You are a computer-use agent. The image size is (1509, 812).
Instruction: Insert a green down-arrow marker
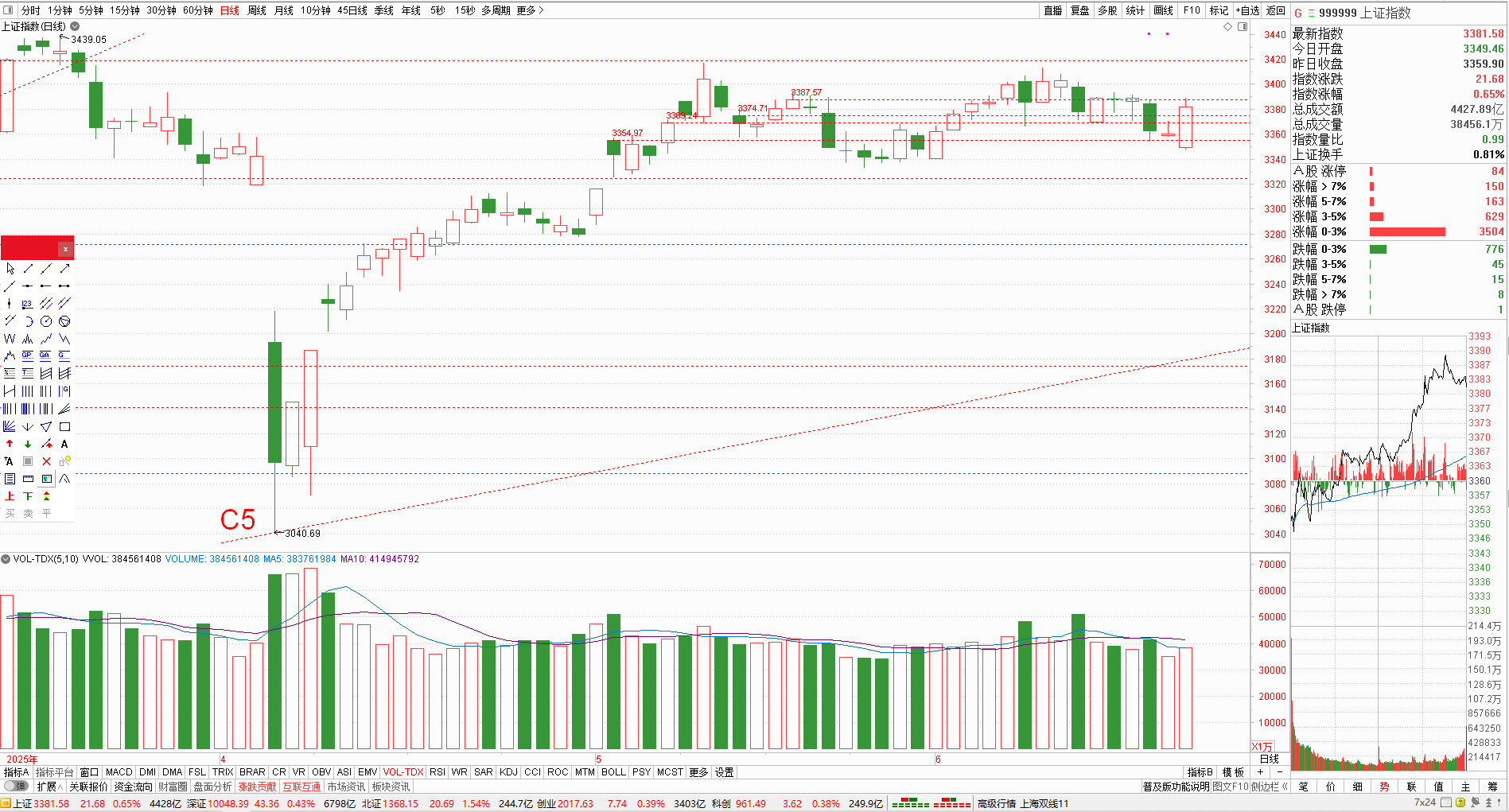click(28, 444)
